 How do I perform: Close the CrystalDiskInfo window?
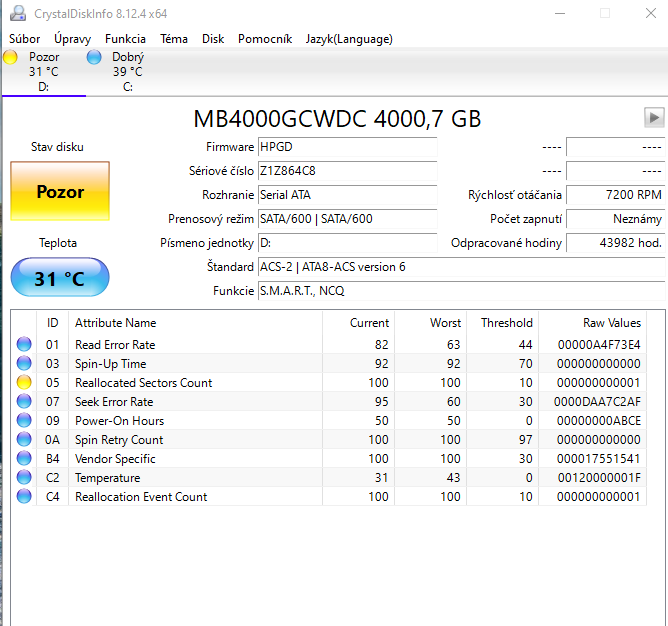point(651,13)
